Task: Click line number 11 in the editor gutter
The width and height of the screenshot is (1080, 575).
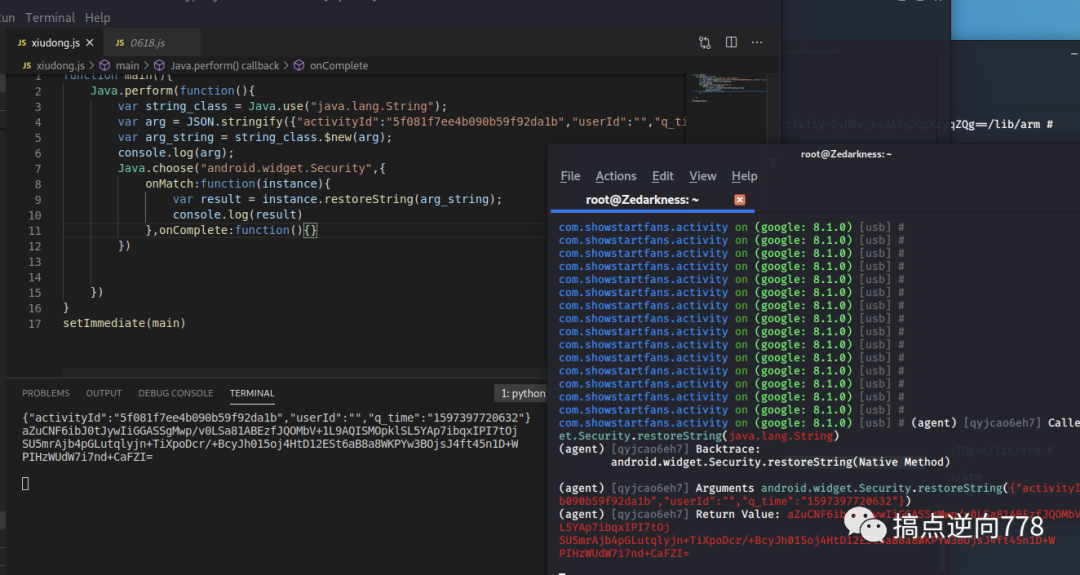Action: [34, 231]
